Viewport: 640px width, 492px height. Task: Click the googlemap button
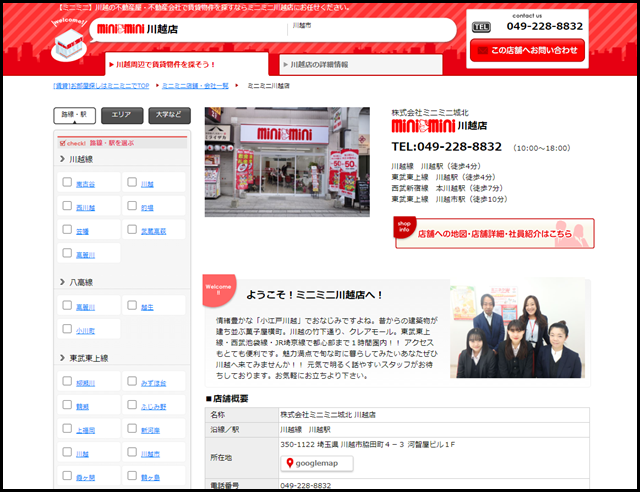tap(317, 463)
